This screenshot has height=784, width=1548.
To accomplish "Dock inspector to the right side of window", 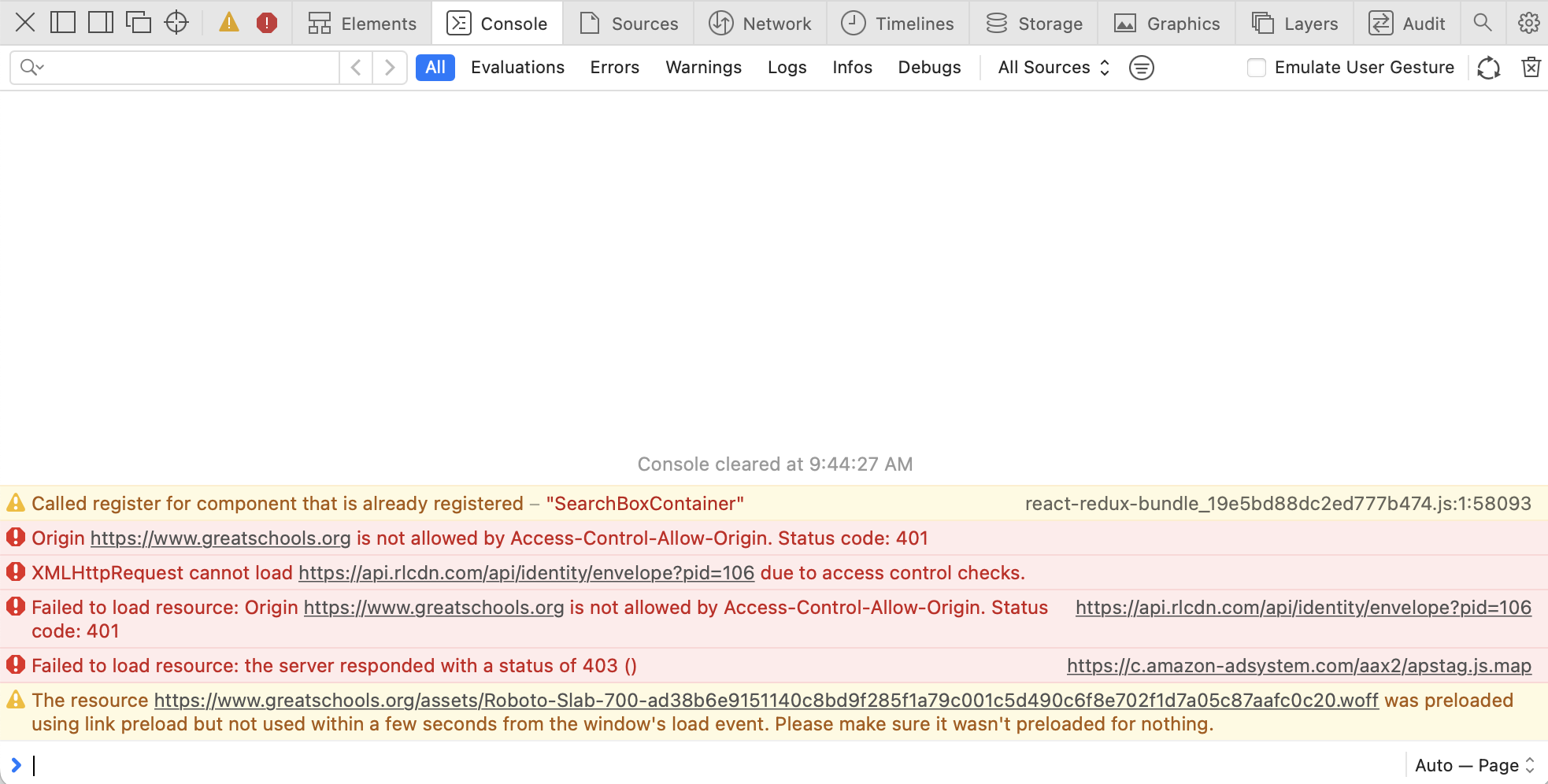I will point(101,23).
